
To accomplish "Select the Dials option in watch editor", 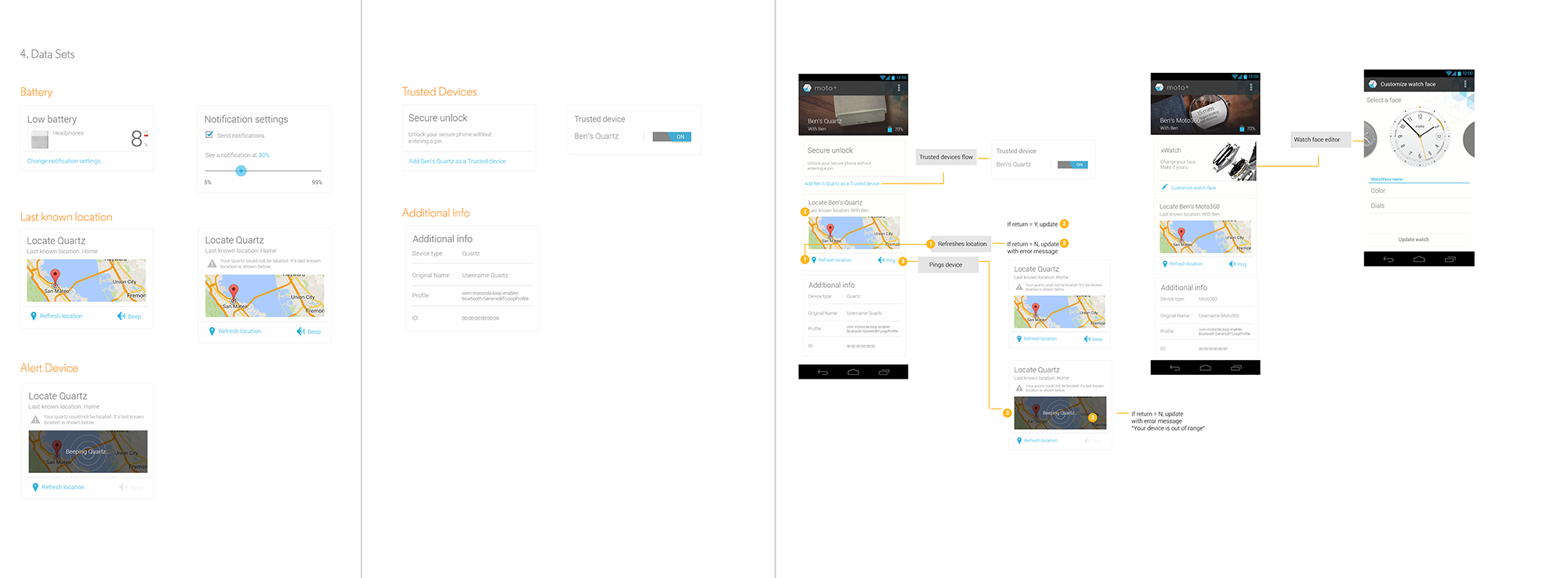I will (1377, 205).
